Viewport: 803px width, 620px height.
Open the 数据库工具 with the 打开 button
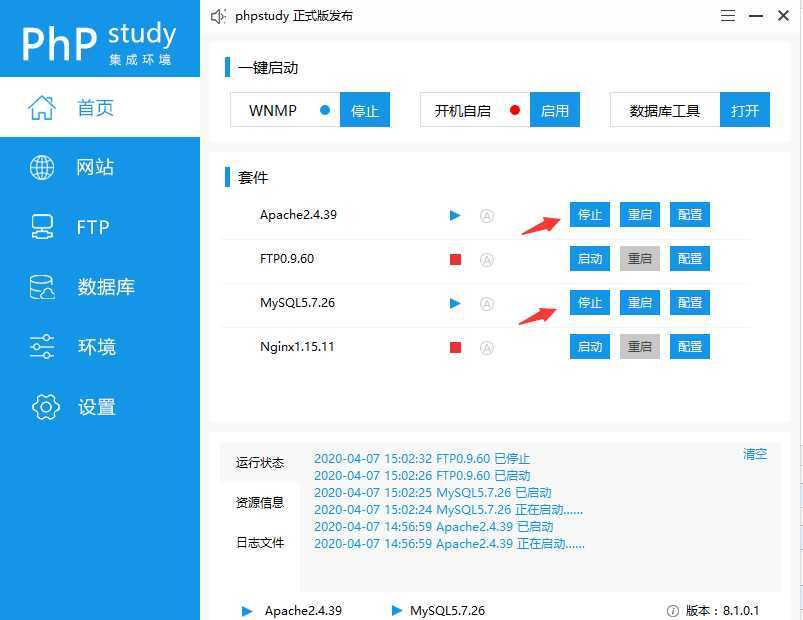coord(745,110)
